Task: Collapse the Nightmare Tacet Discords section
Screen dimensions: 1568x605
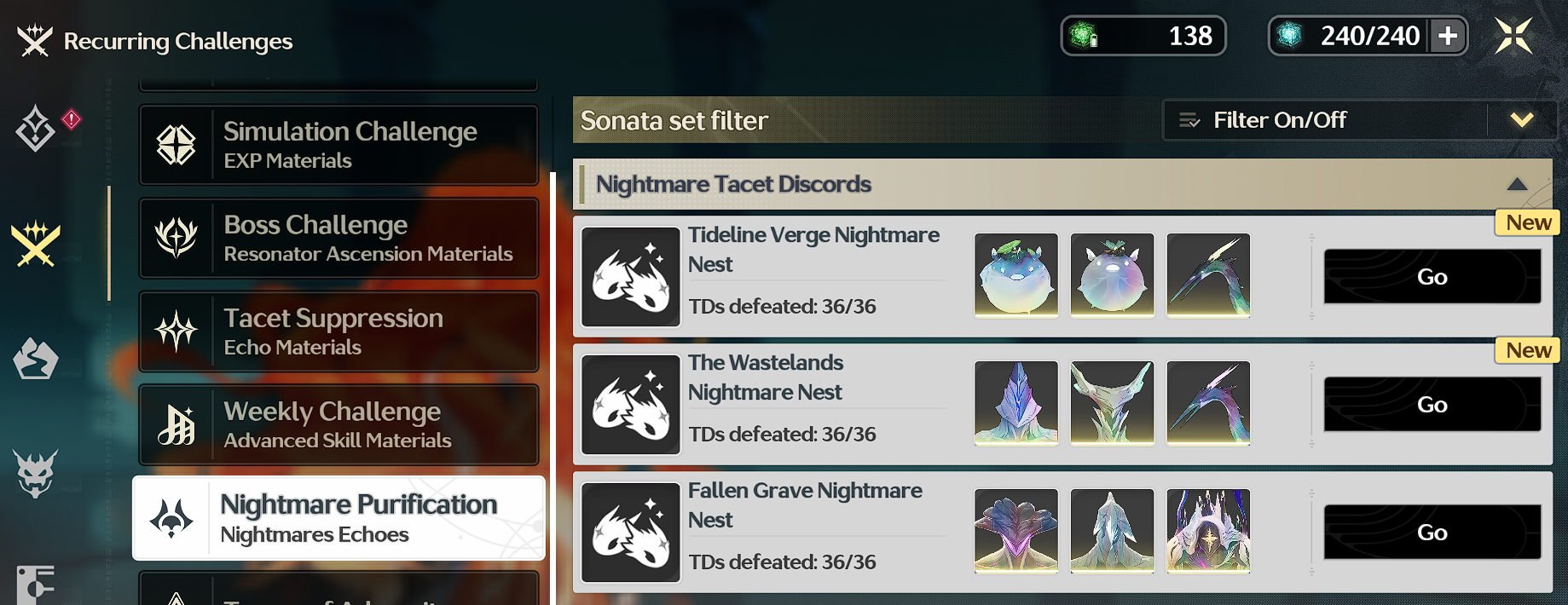Action: (x=1517, y=184)
